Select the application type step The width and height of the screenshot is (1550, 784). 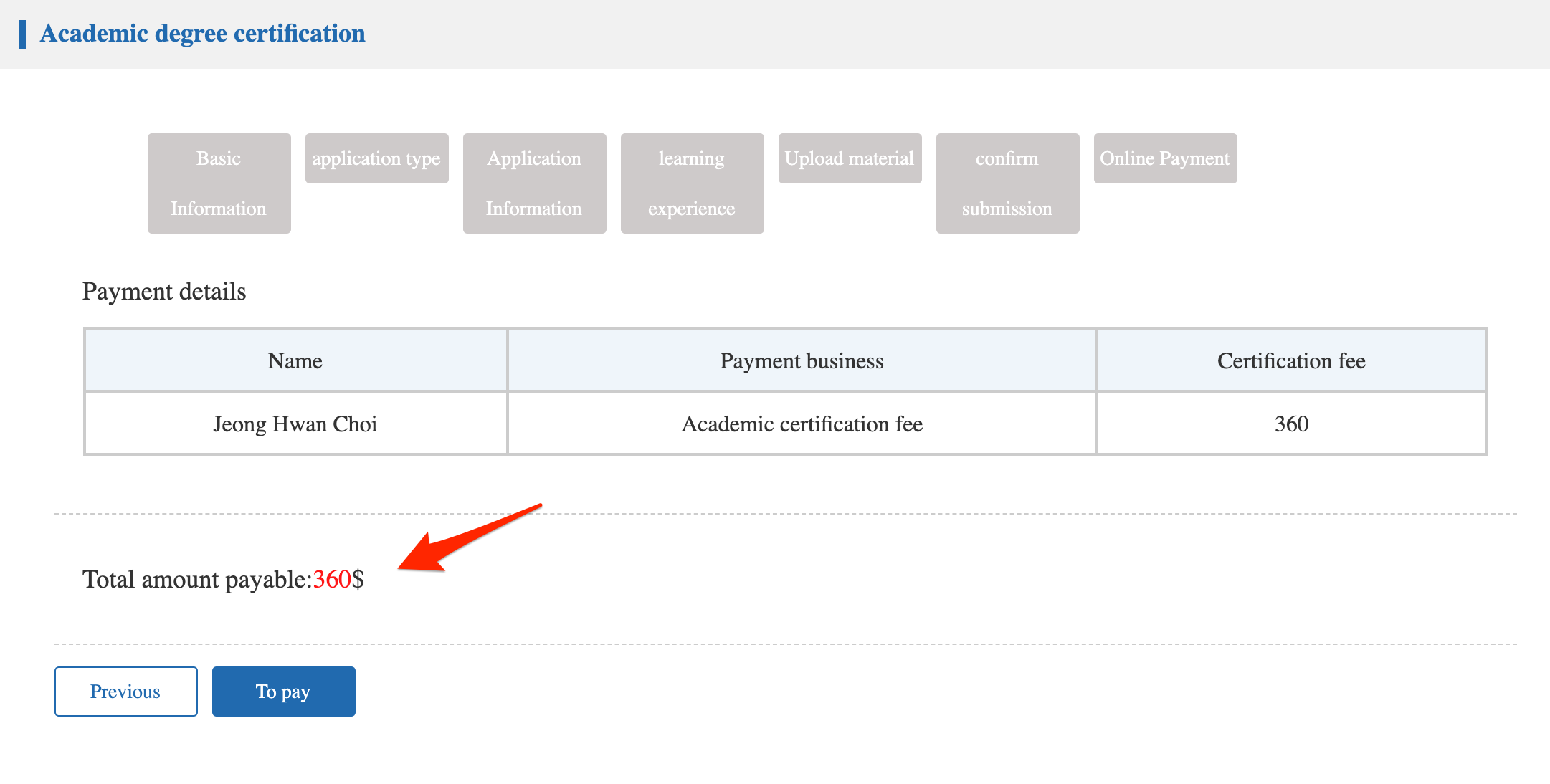376,158
